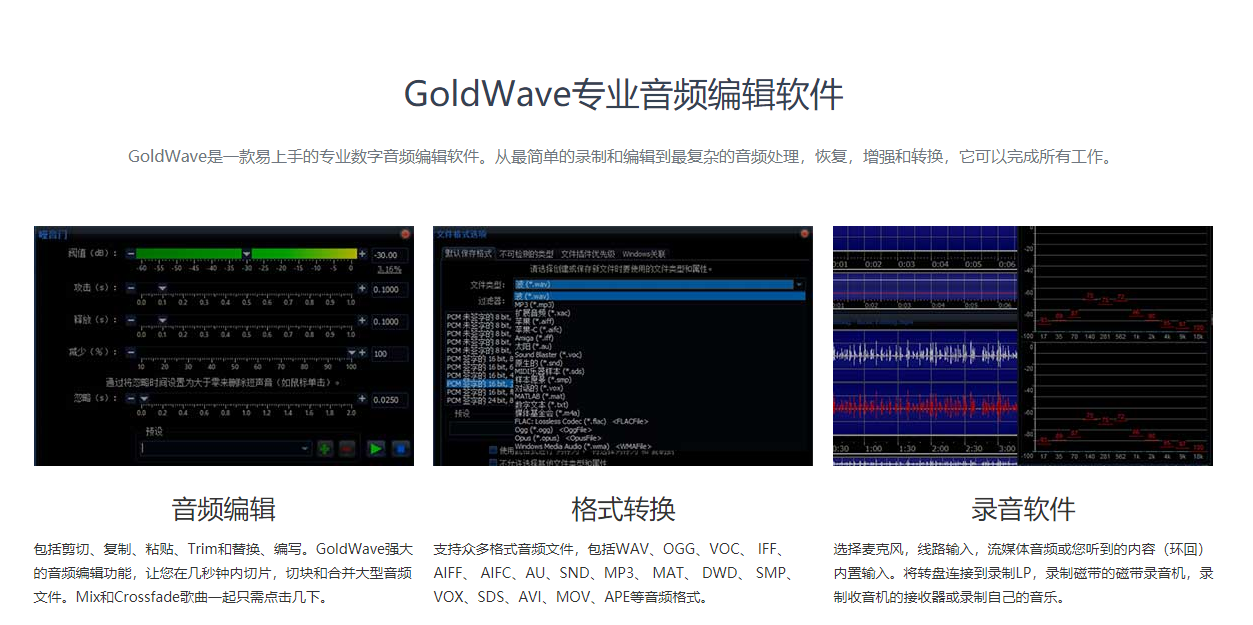Click the 3.16% link under threshold value
This screenshot has height=625, width=1253.
[389, 269]
